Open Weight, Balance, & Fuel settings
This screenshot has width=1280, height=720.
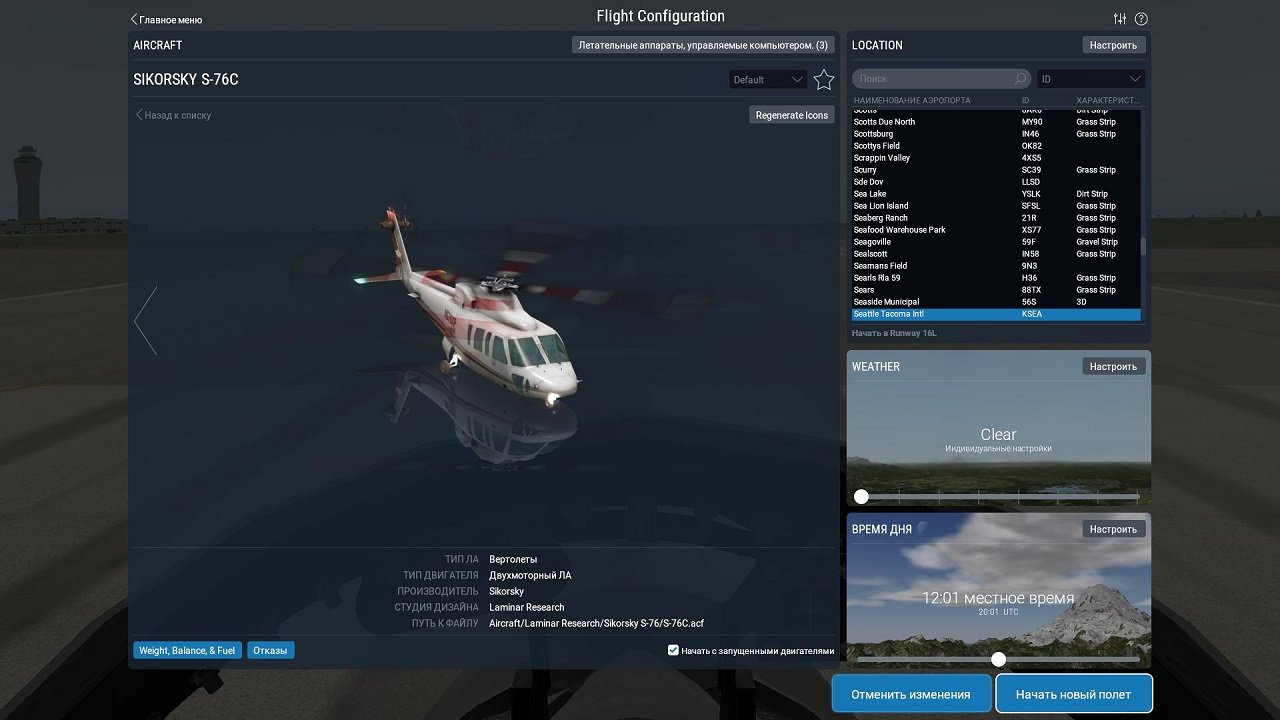(186, 650)
